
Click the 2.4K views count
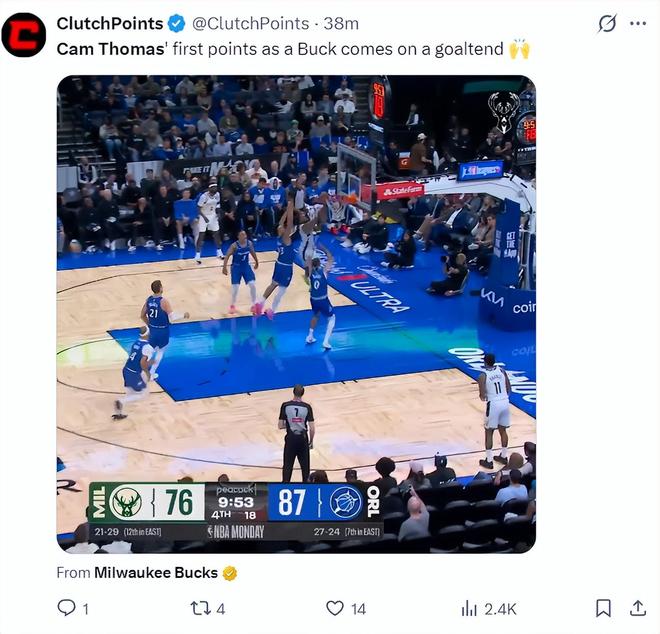(500, 608)
